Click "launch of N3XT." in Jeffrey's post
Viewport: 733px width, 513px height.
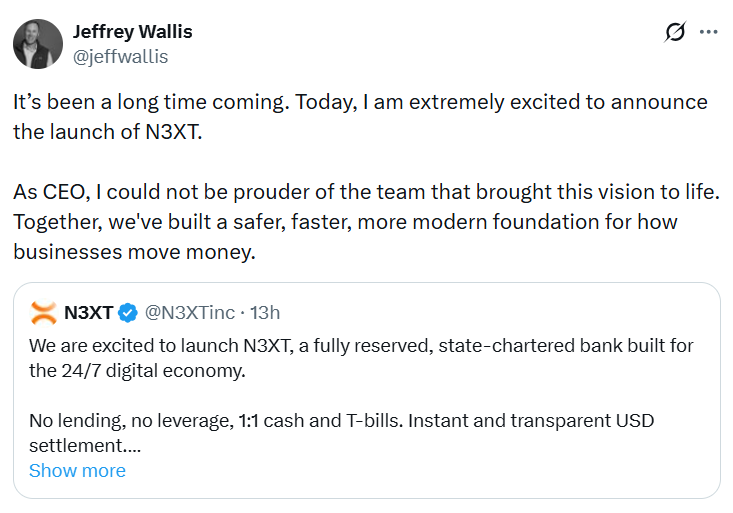click(x=108, y=132)
